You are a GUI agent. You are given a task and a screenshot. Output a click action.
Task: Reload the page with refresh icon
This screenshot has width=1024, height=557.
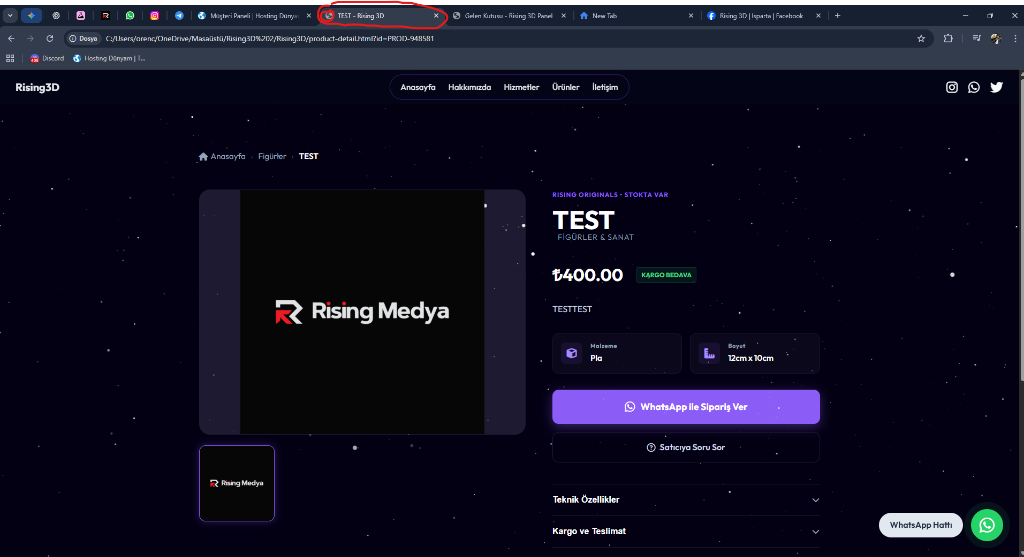pyautogui.click(x=50, y=38)
